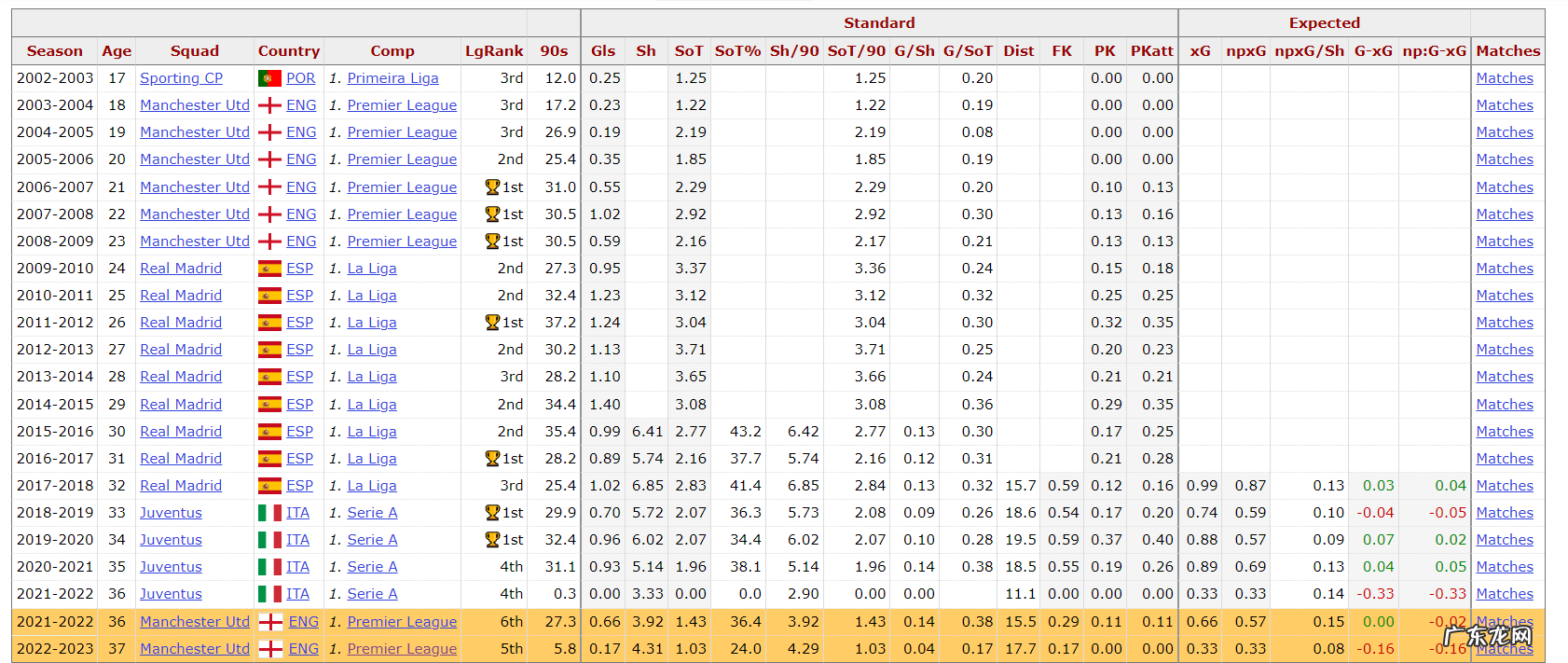Screen dimensions: 1568x663
Task: Click the trophy icon in the 2019-2020 row
Action: pyautogui.click(x=492, y=540)
